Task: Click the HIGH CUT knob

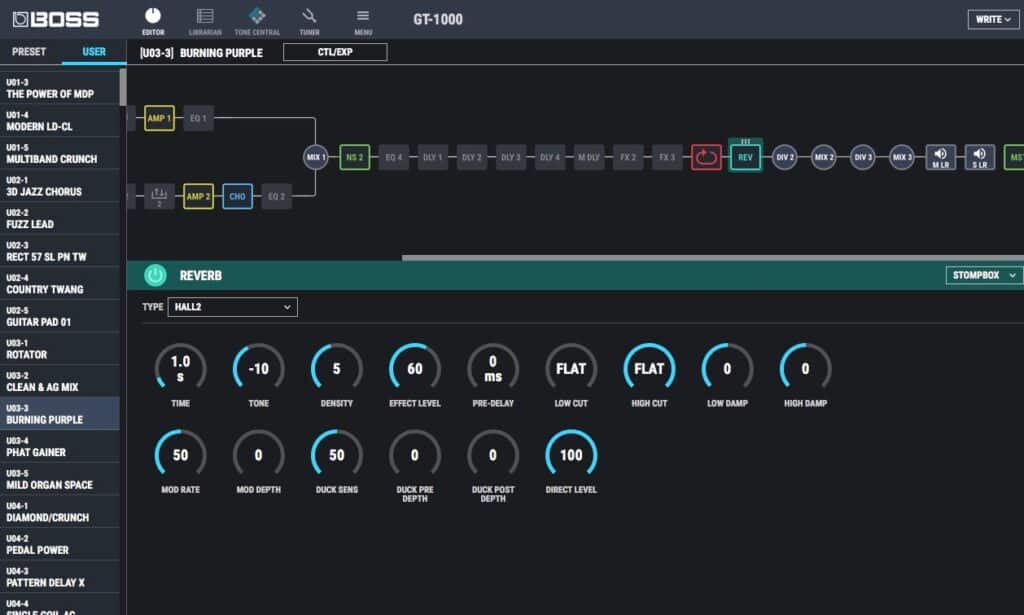Action: 649,369
